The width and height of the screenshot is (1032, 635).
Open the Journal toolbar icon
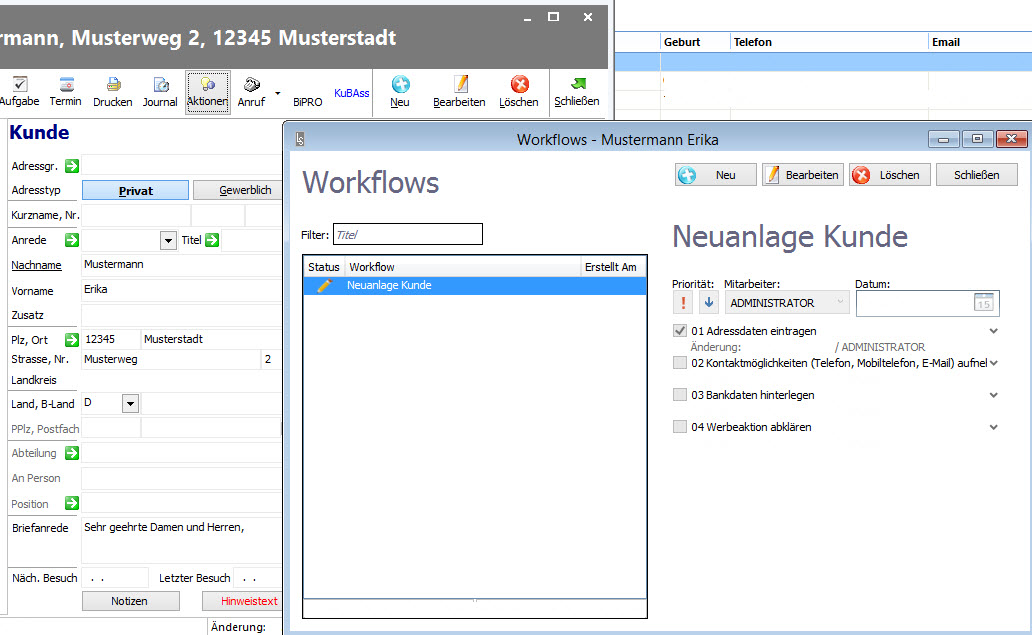pos(160,86)
